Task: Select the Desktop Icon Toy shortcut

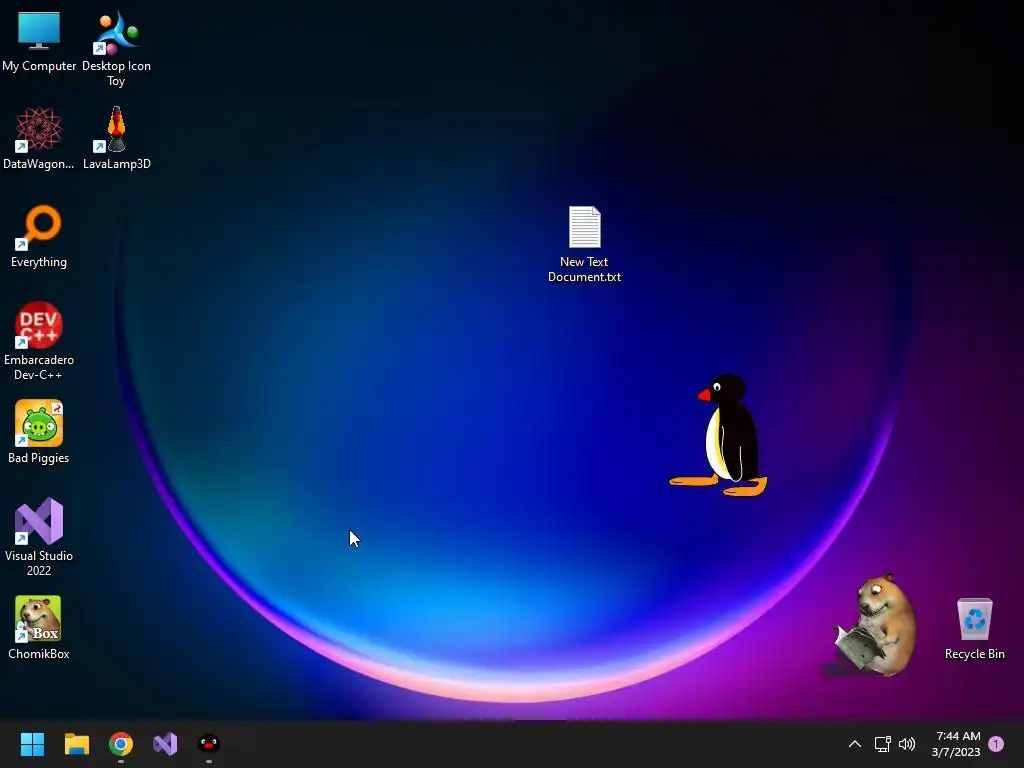Action: [x=116, y=47]
